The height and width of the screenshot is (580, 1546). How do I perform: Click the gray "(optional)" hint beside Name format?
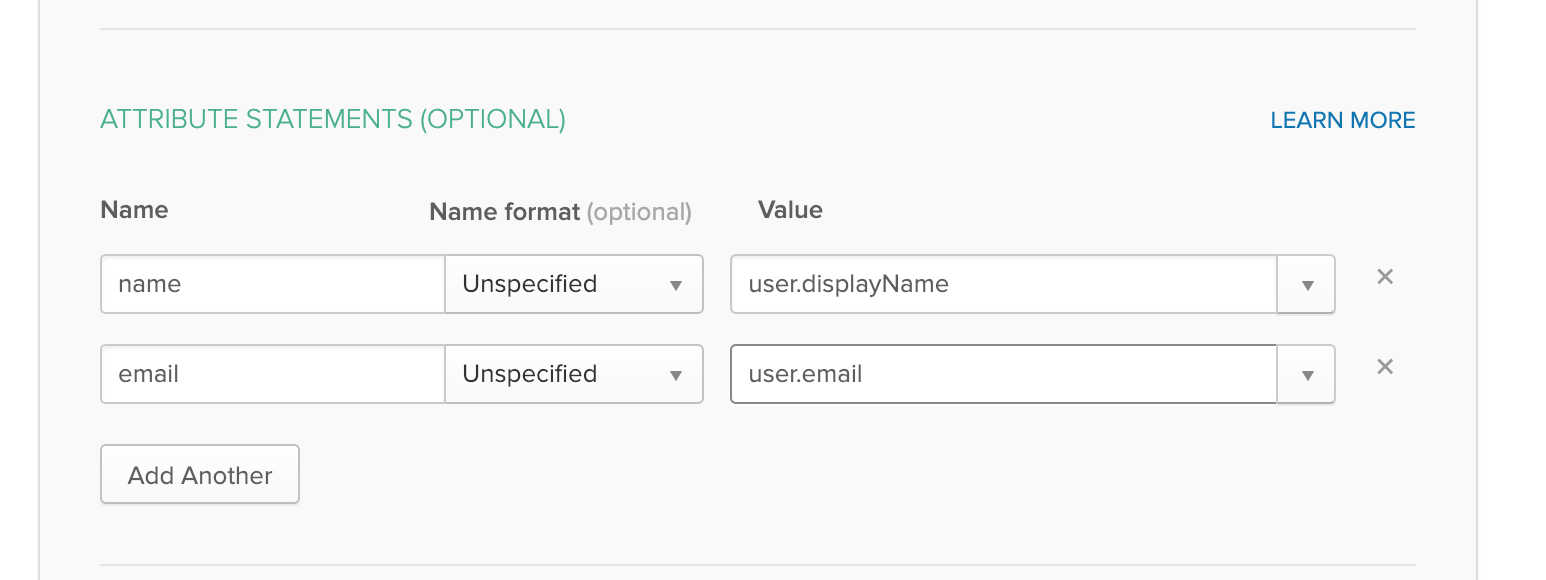[639, 212]
